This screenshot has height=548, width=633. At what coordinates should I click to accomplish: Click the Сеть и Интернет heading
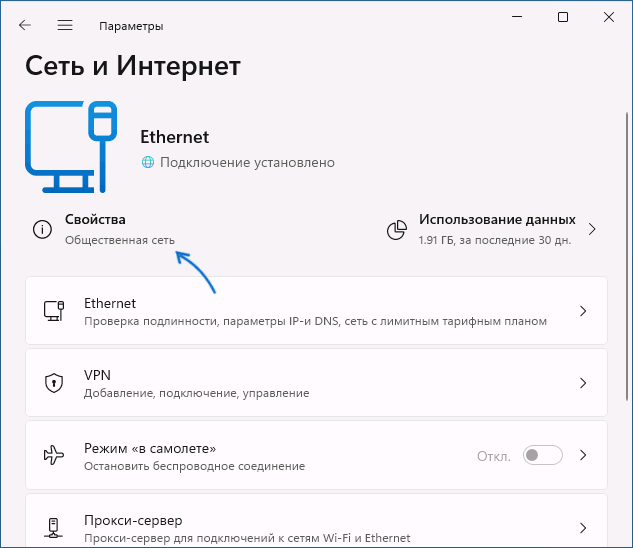[x=133, y=65]
